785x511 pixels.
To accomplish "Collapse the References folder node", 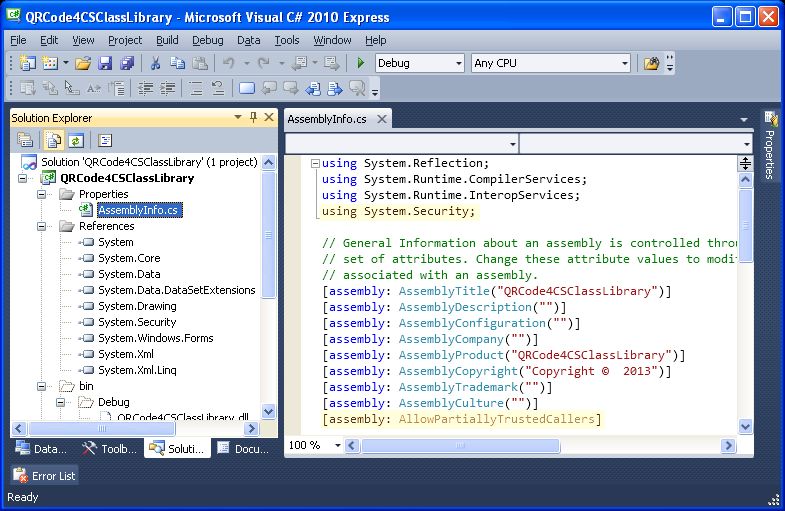I will 43,226.
